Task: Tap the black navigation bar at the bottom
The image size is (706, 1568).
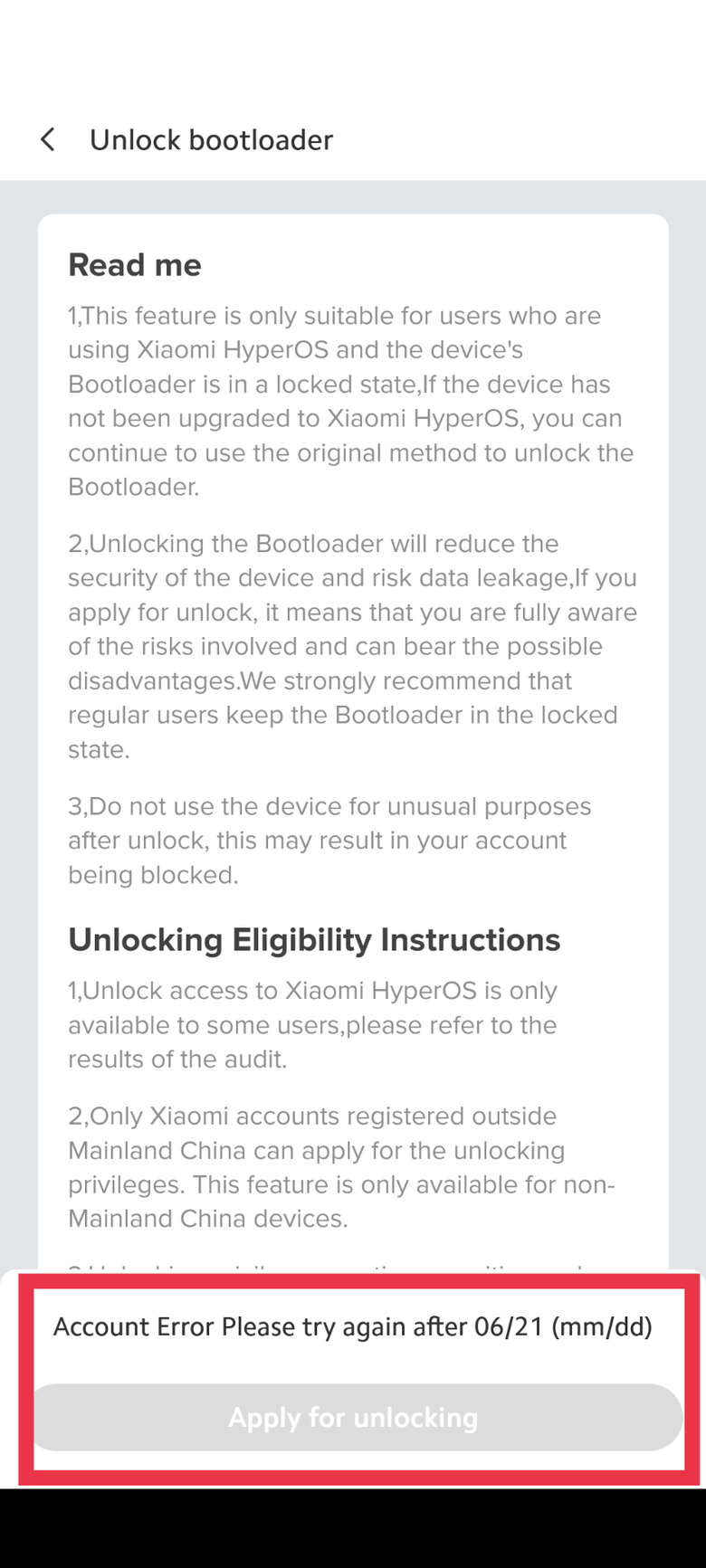Action: 353,1529
